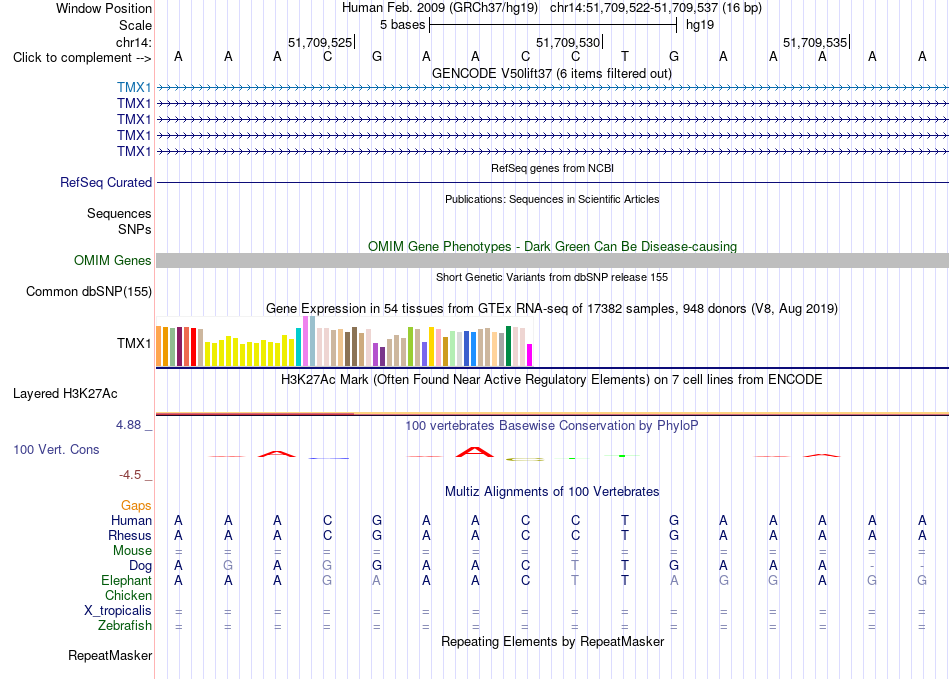Click the GTEx Gene Expression in 54 tissues title

(x=552, y=308)
